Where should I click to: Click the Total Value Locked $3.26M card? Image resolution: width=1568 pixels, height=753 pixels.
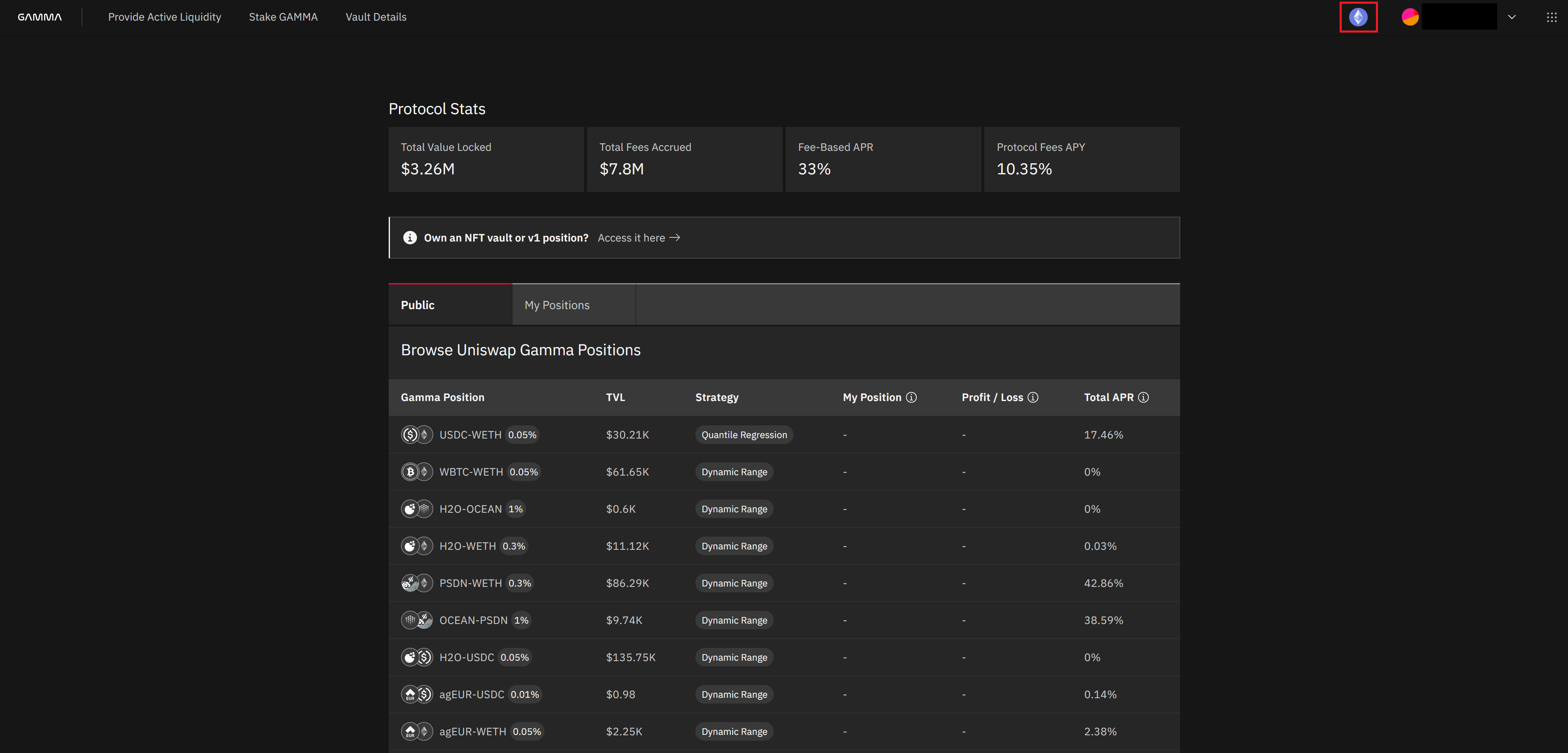486,160
